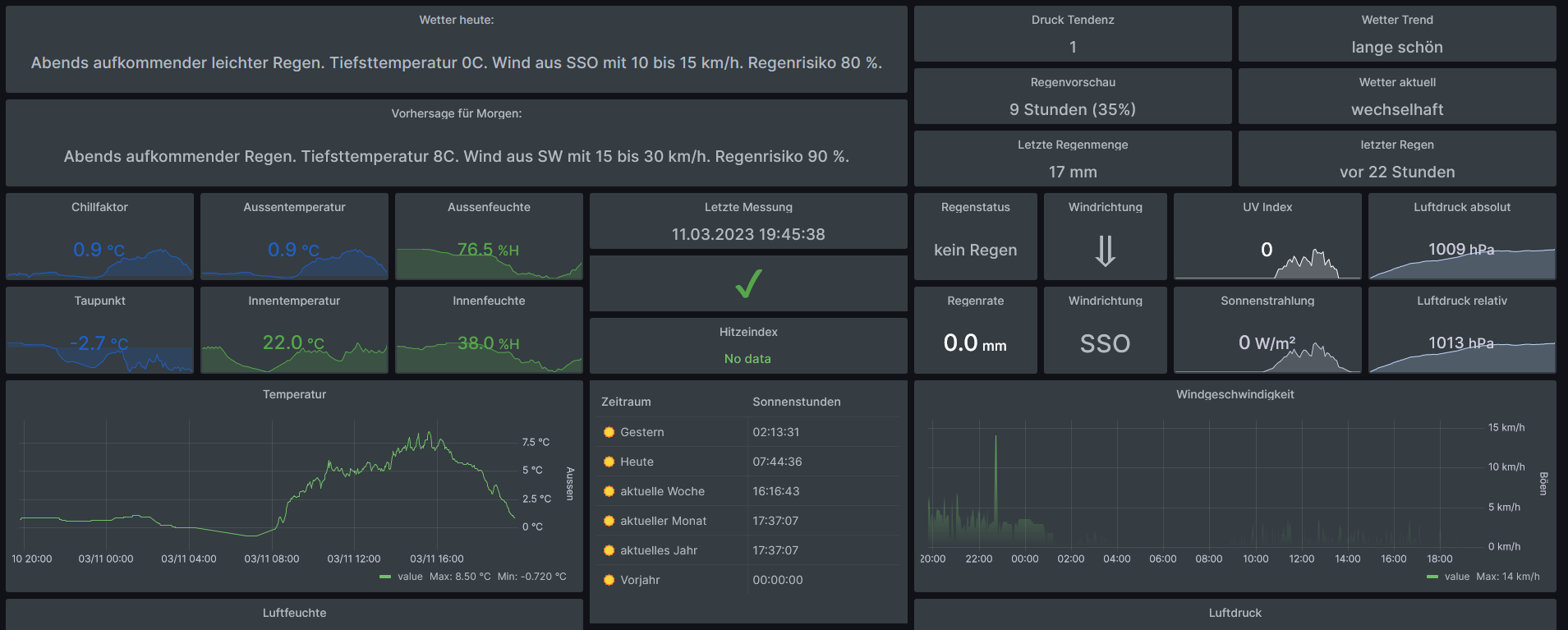Open the Wetter aktuell panel title
This screenshot has height=630, width=1568.
1397,82
